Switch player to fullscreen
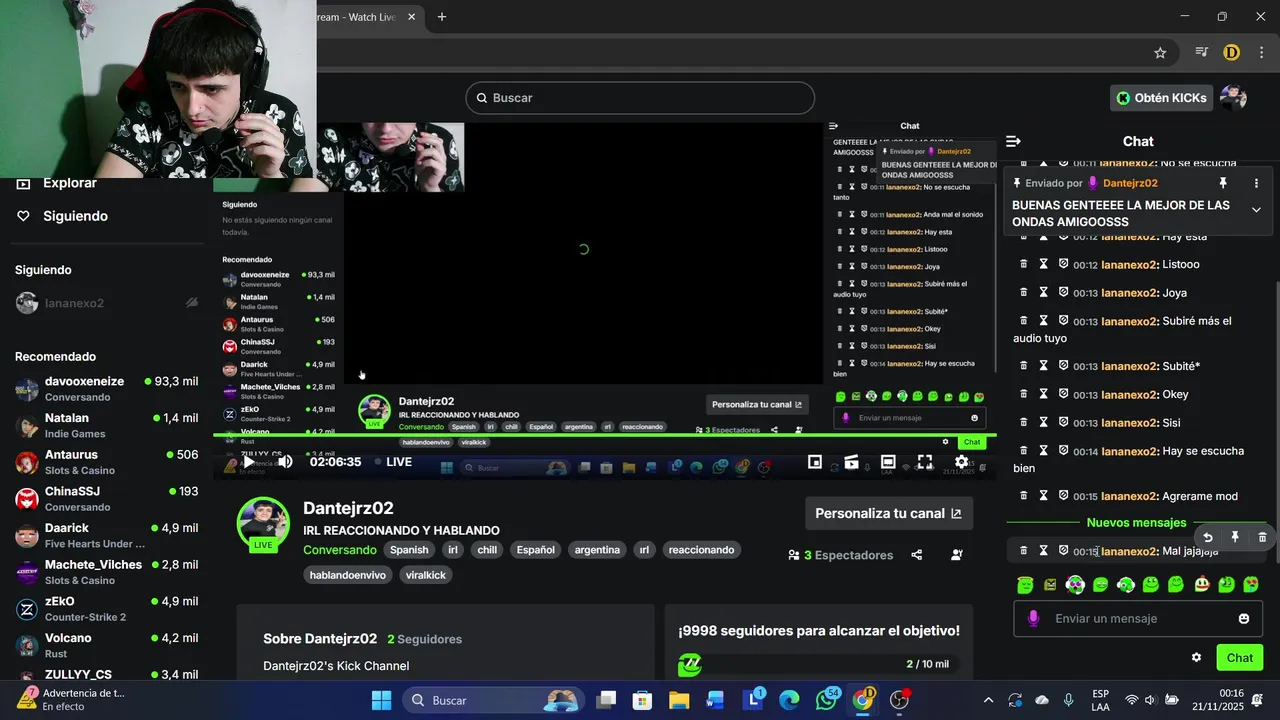 (x=925, y=462)
